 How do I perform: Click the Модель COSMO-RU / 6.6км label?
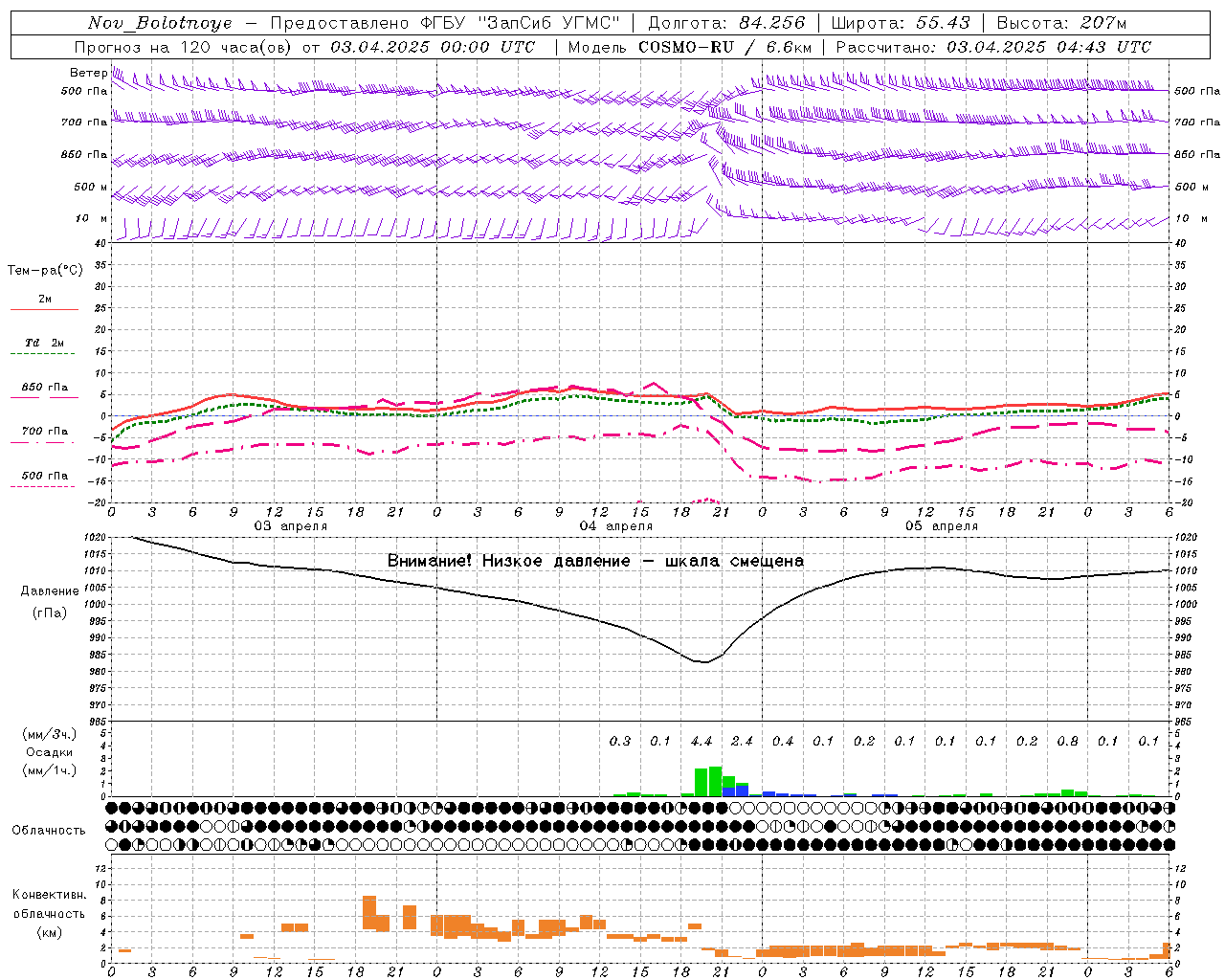[x=690, y=47]
